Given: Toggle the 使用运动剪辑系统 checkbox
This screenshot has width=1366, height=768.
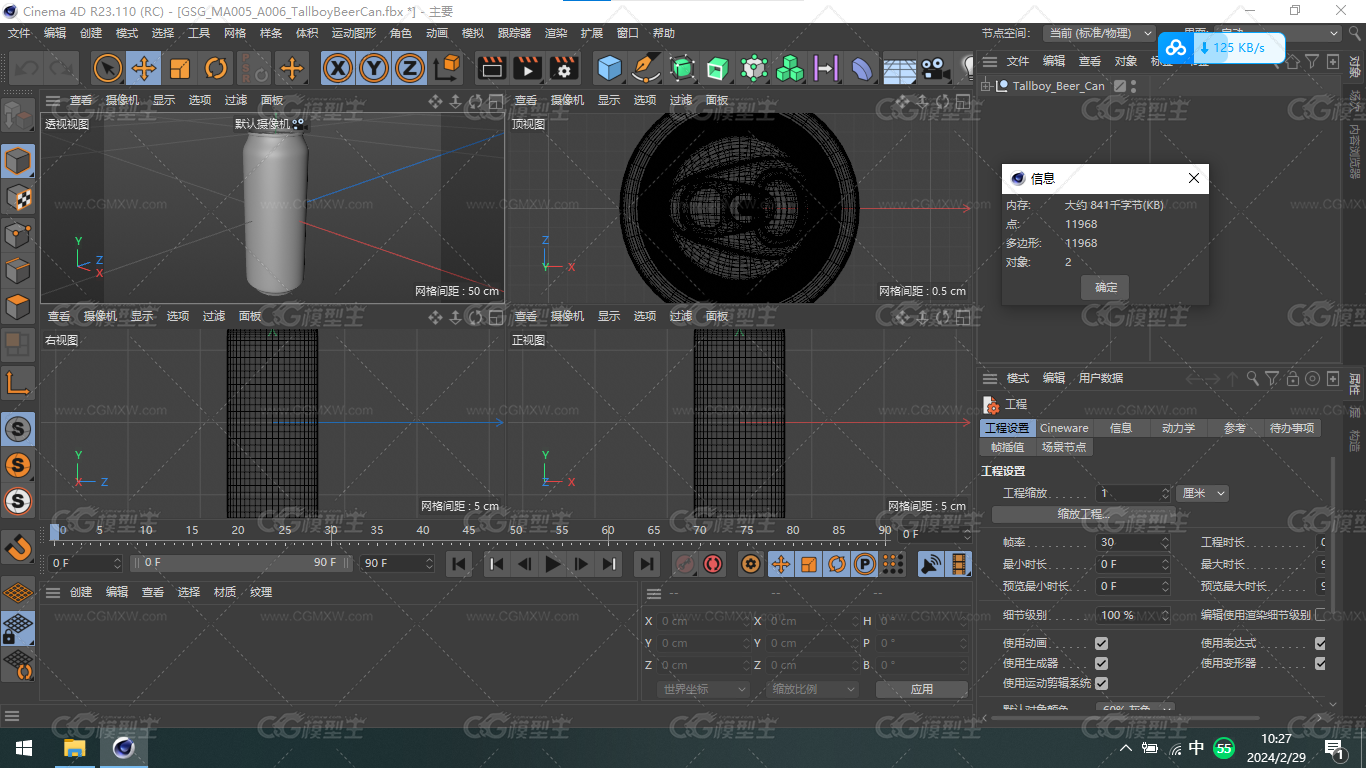Looking at the screenshot, I should pyautogui.click(x=1101, y=683).
